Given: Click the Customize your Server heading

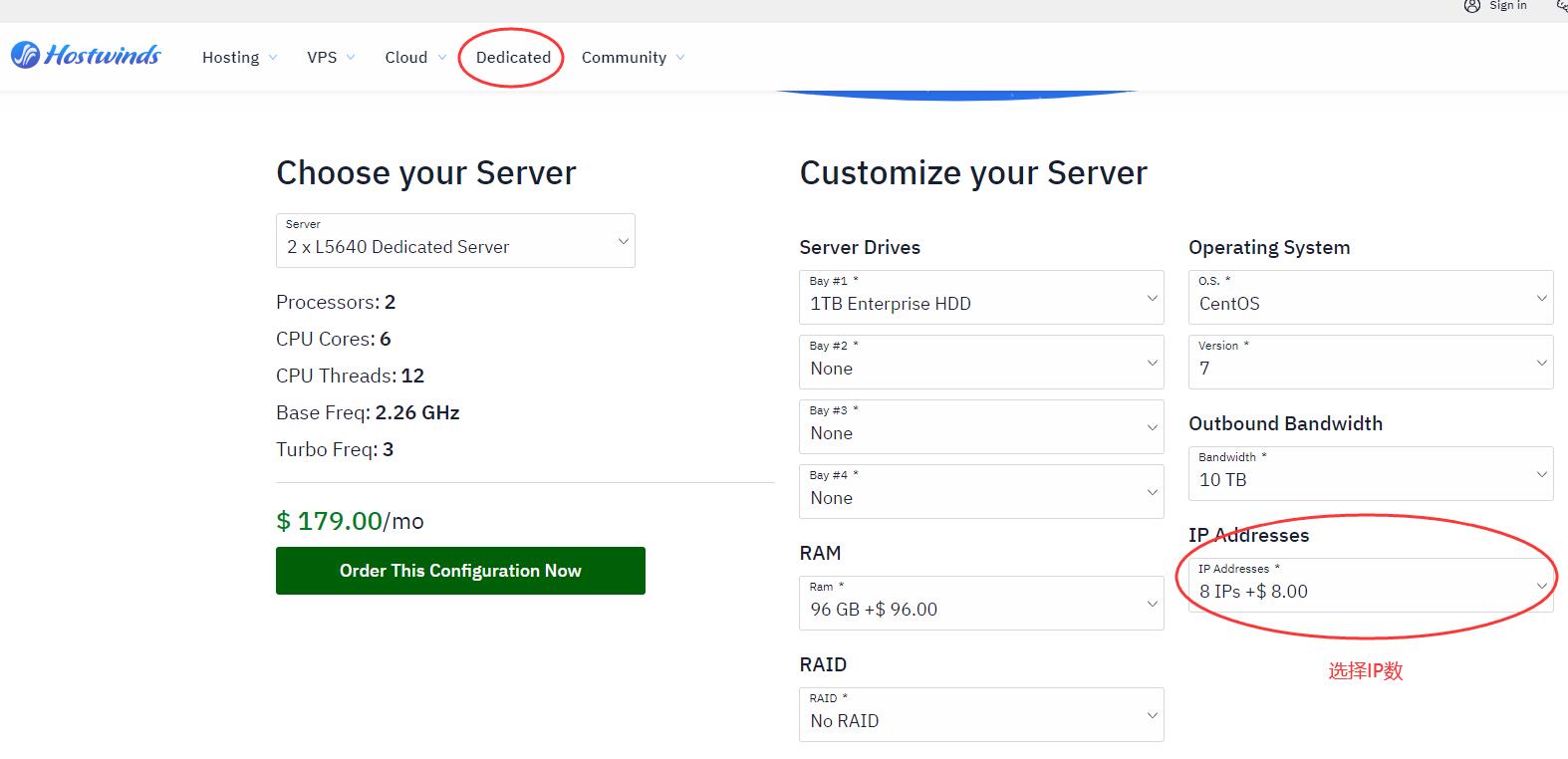Looking at the screenshot, I should (973, 173).
